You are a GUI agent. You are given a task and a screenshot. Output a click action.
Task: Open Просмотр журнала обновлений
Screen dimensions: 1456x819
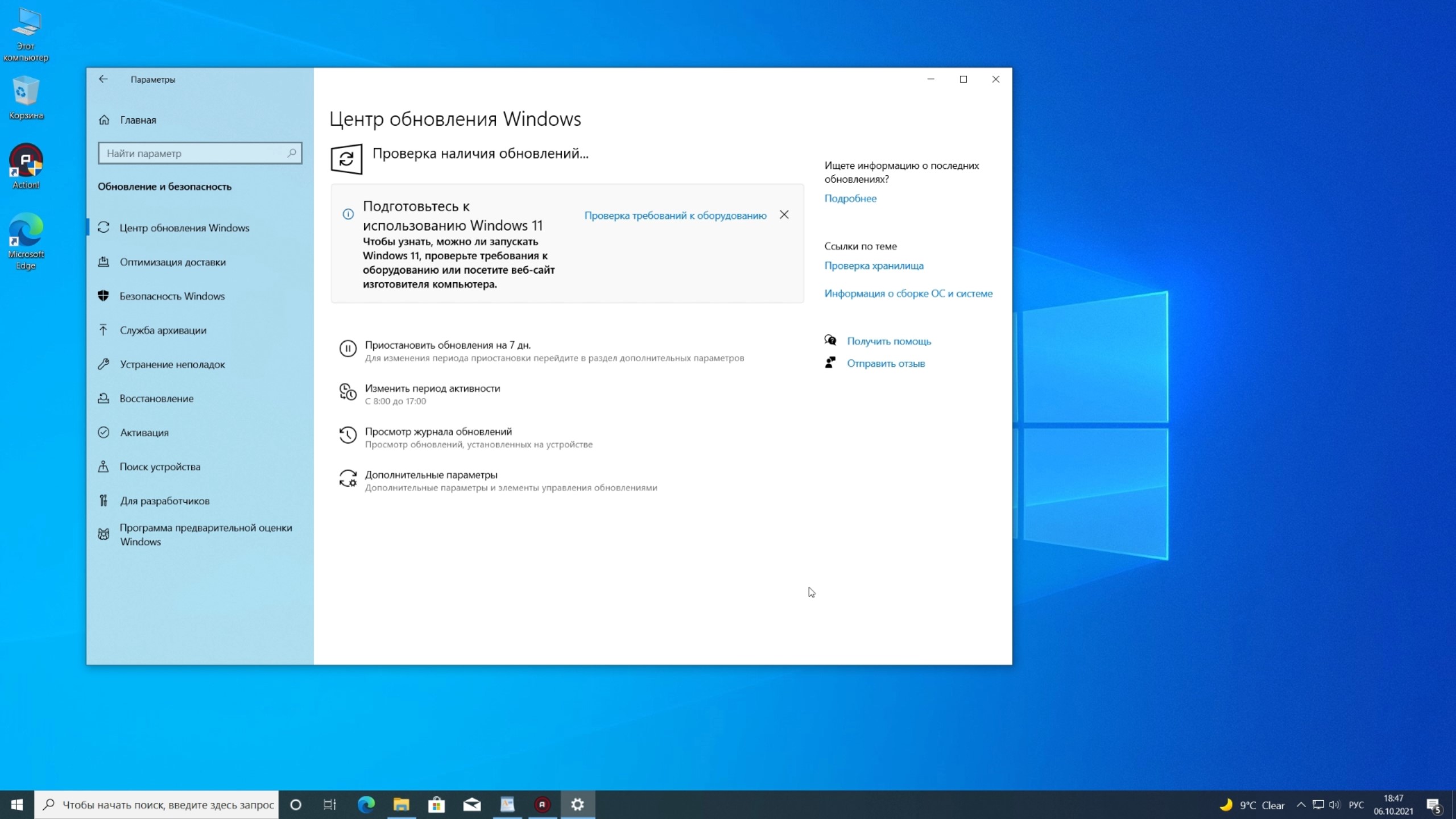point(438,431)
